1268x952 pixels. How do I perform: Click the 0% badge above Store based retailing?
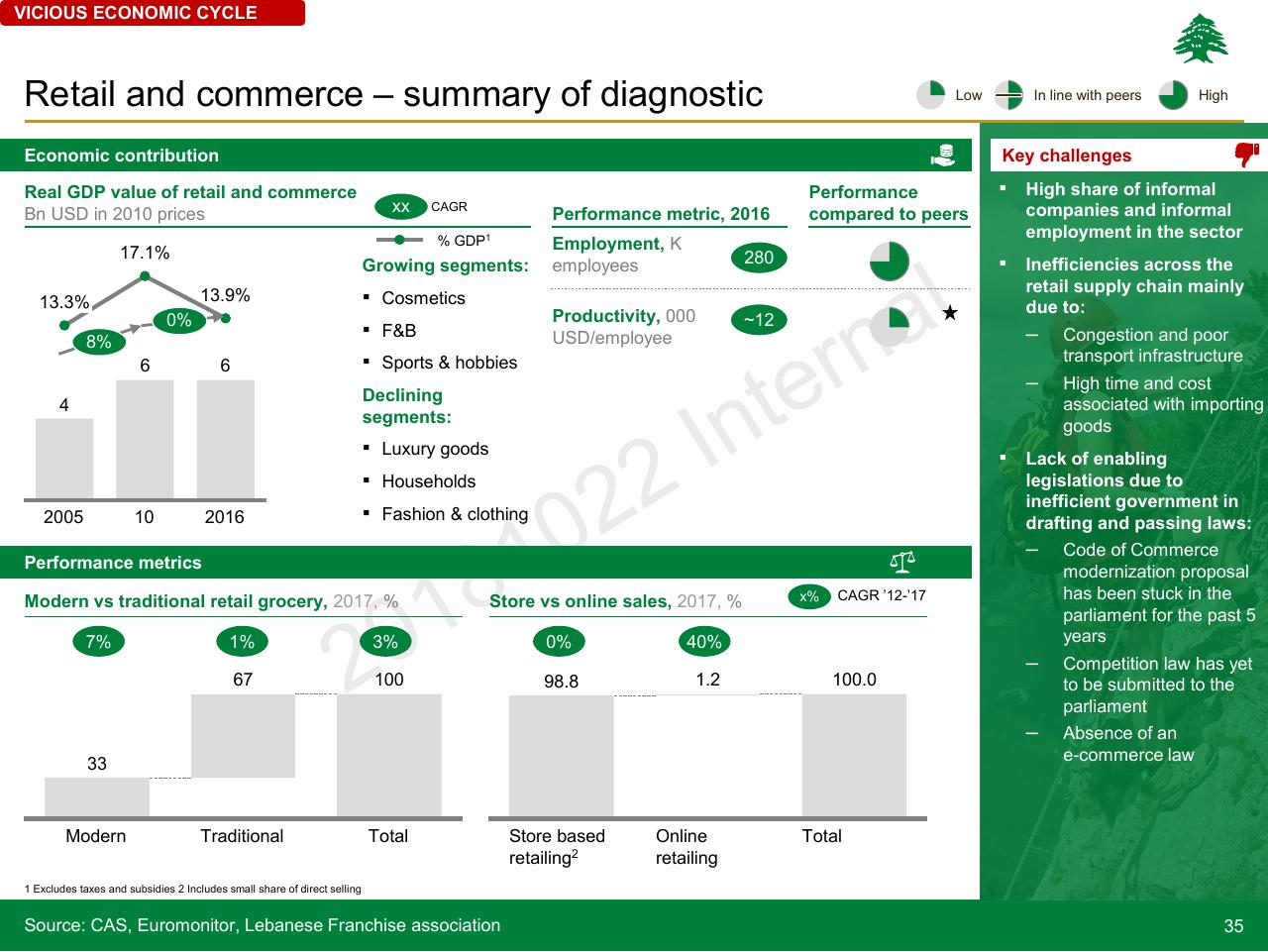[559, 642]
